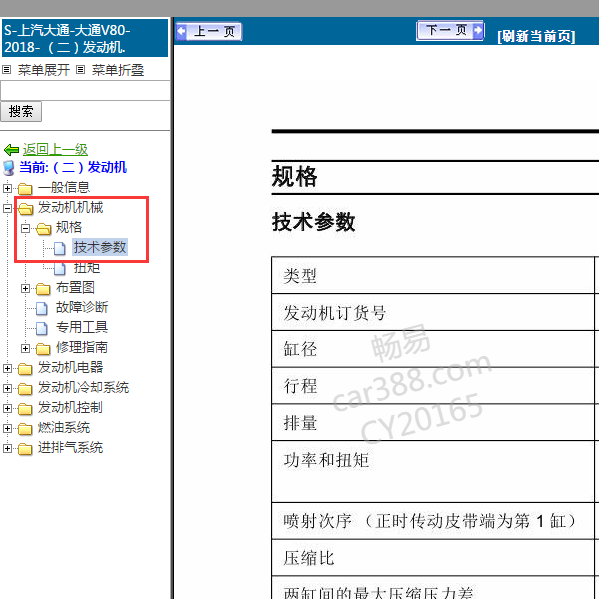Viewport: 599px width, 599px height.
Task: Click the 搜索 search button
Action: tap(21, 112)
